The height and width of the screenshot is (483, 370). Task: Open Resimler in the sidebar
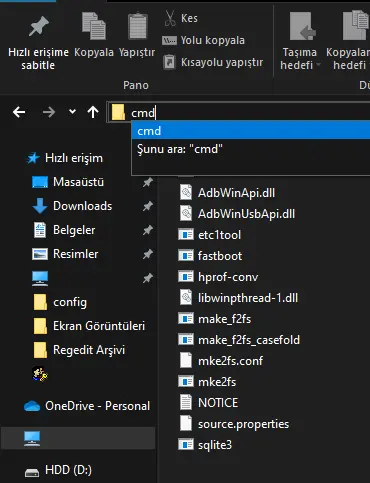pos(76,254)
